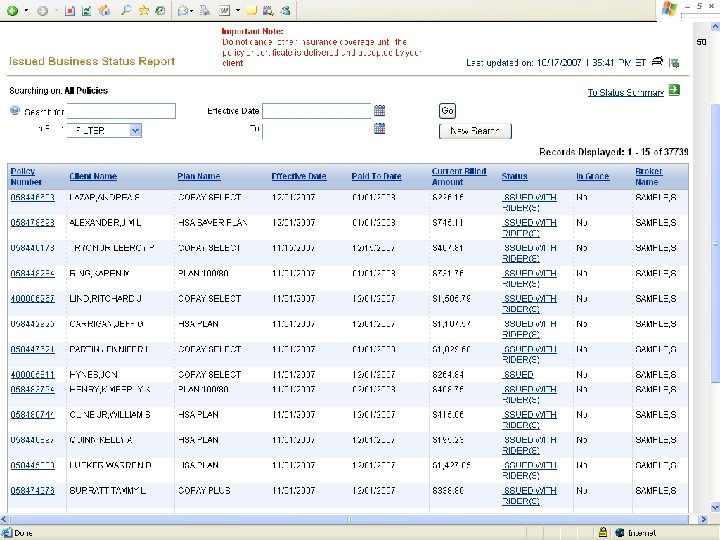Open the Favorites star icon

pyautogui.click(x=144, y=10)
